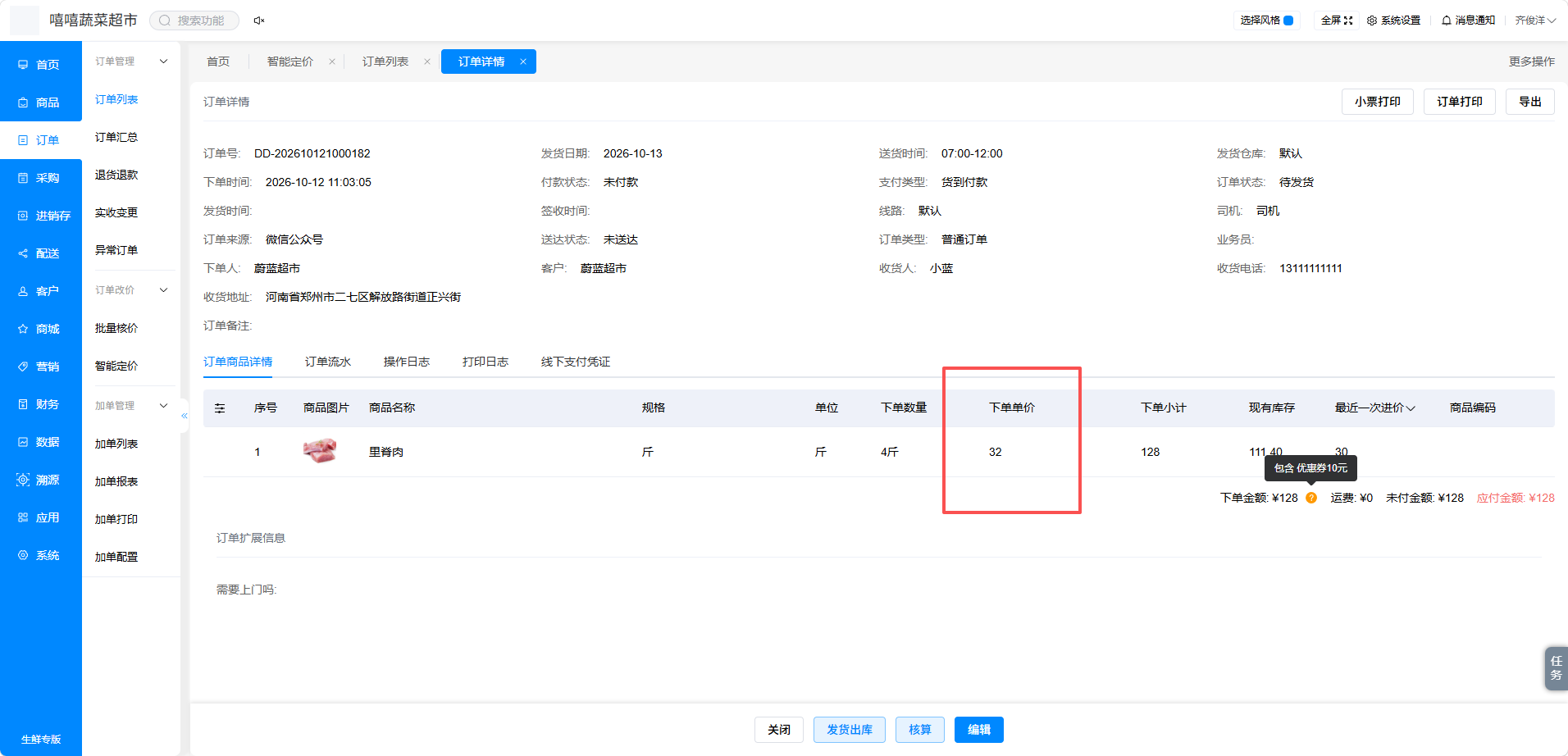Close the 智能定价 tab
Viewport: 1568px width, 756px height.
[332, 61]
